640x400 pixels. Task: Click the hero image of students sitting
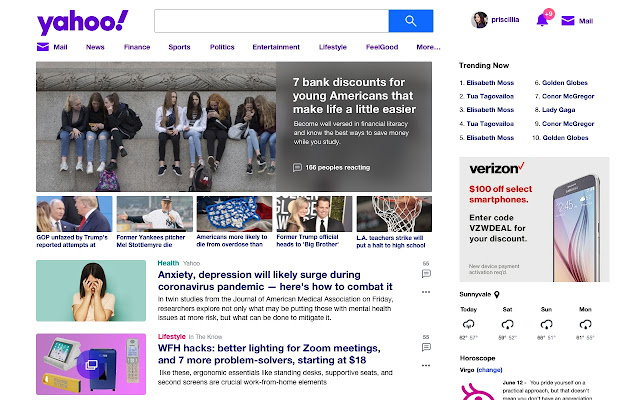[156, 127]
